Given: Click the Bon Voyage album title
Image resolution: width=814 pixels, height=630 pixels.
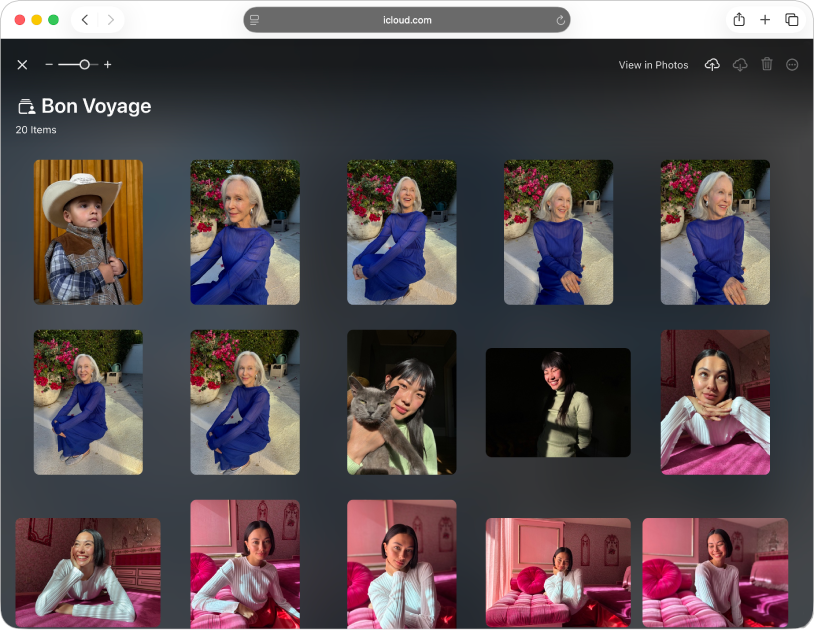Looking at the screenshot, I should [96, 106].
